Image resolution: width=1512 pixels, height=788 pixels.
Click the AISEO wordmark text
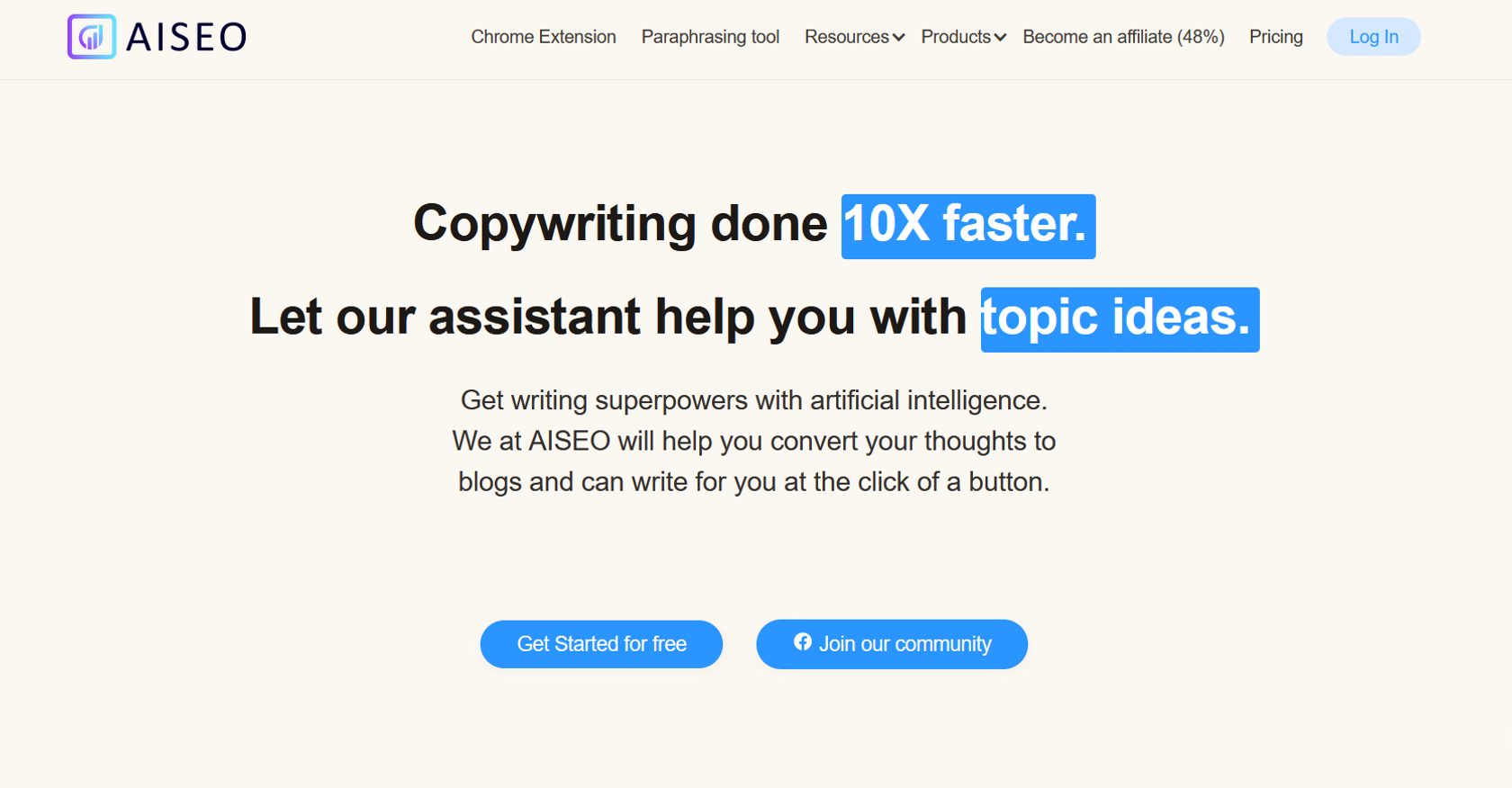coord(186,38)
